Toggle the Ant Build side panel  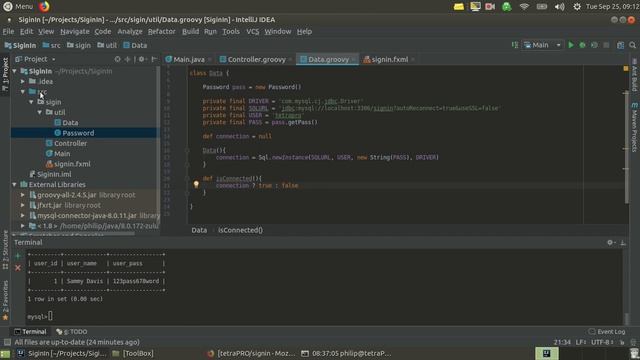tap(635, 75)
